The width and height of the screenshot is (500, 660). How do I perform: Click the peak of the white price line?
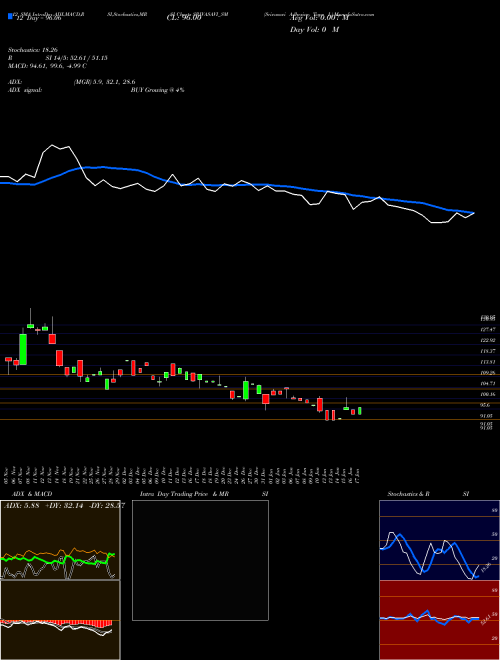pos(52,146)
